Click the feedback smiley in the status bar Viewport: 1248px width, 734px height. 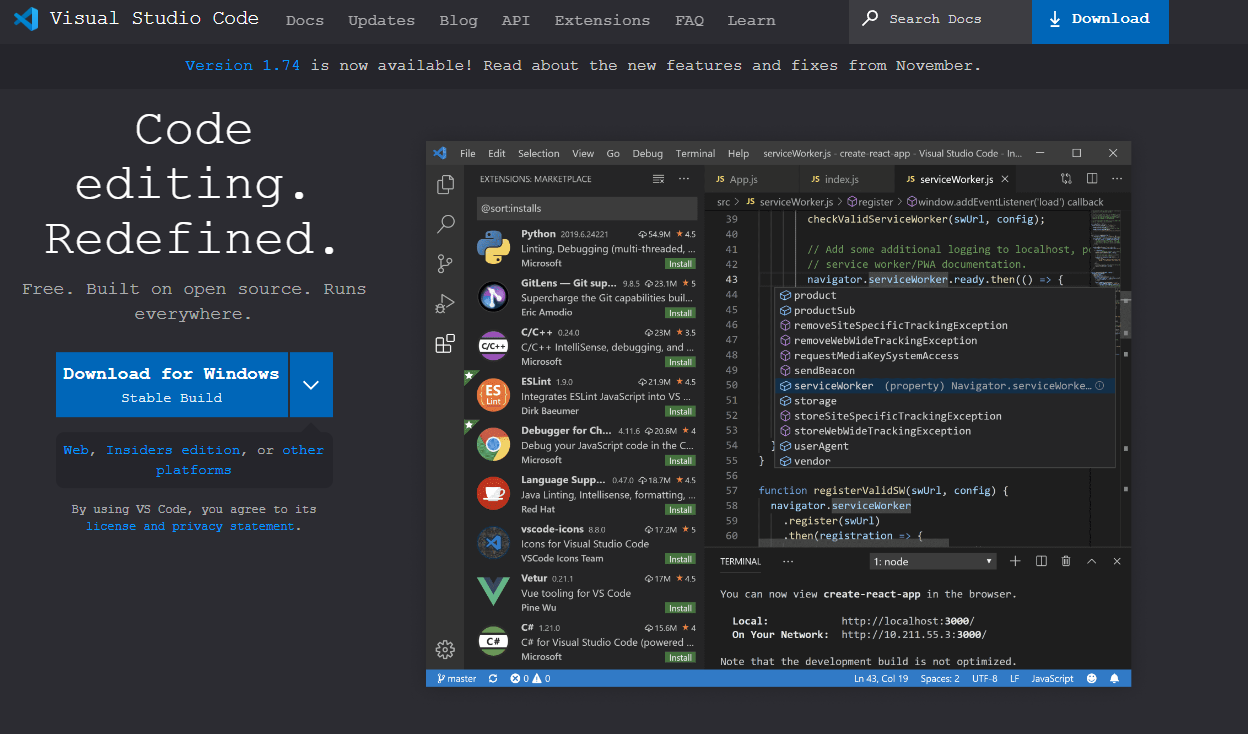(1091, 678)
